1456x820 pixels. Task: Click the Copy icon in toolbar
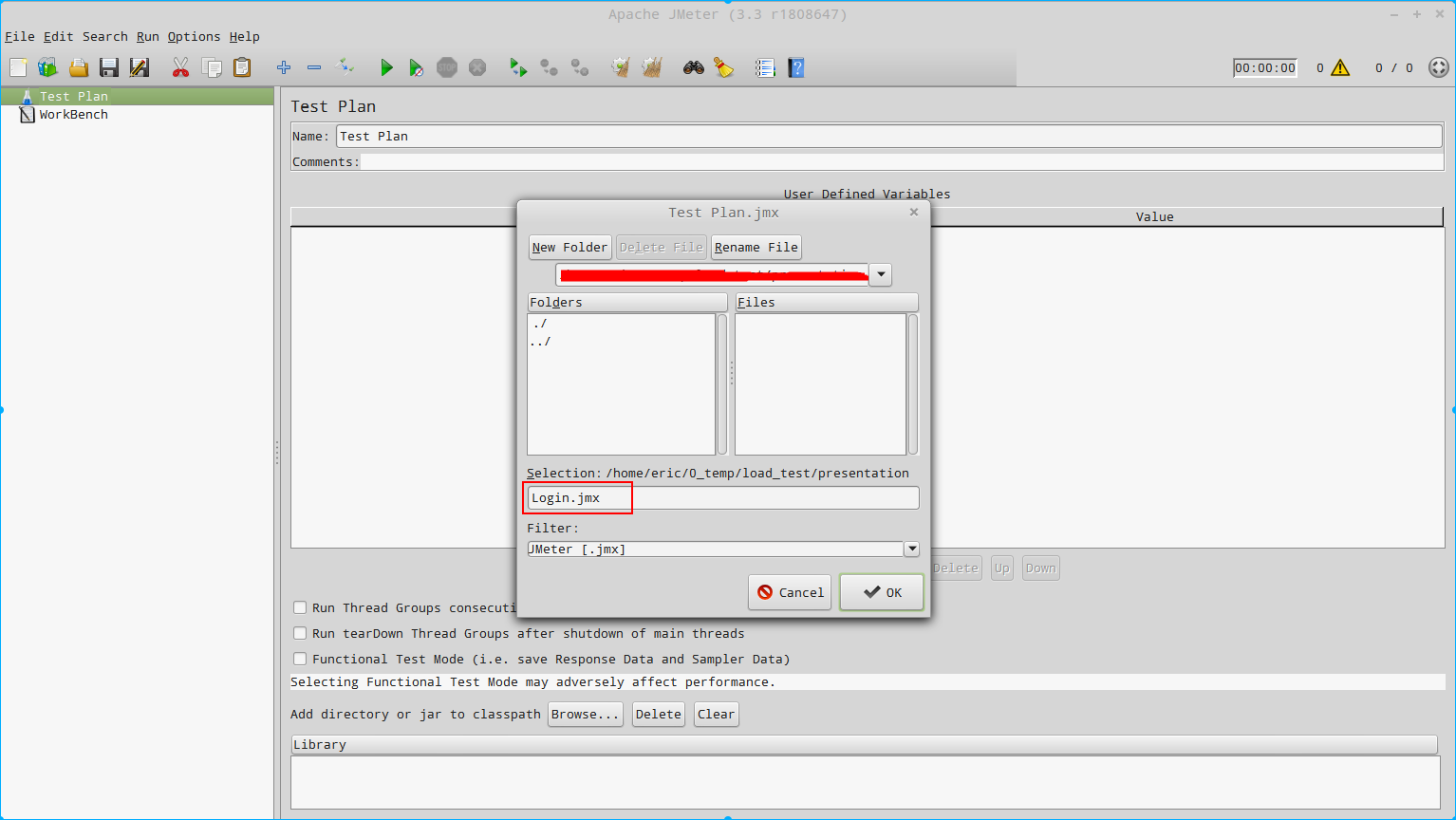coord(212,67)
